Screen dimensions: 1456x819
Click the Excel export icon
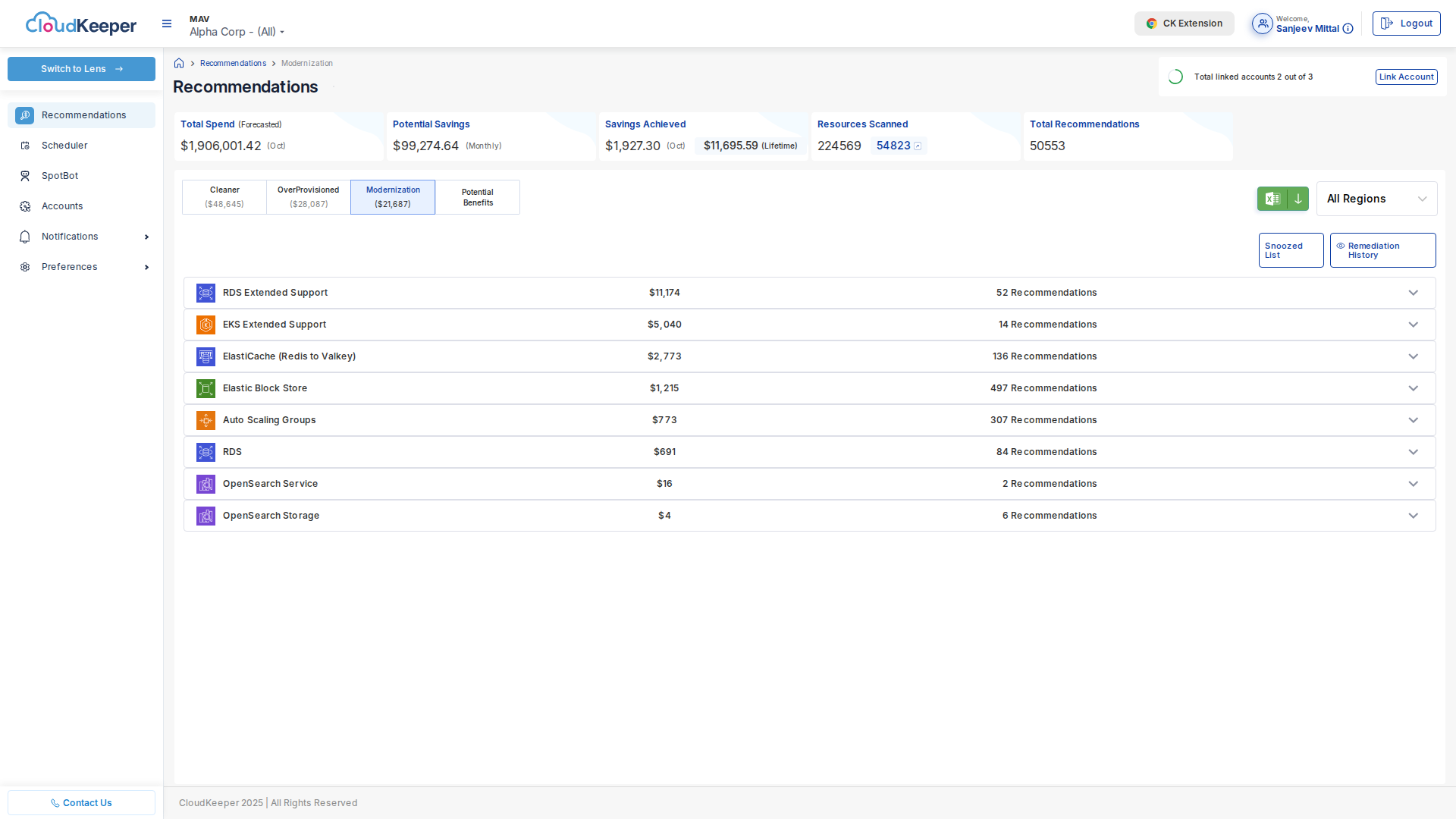click(x=1272, y=199)
